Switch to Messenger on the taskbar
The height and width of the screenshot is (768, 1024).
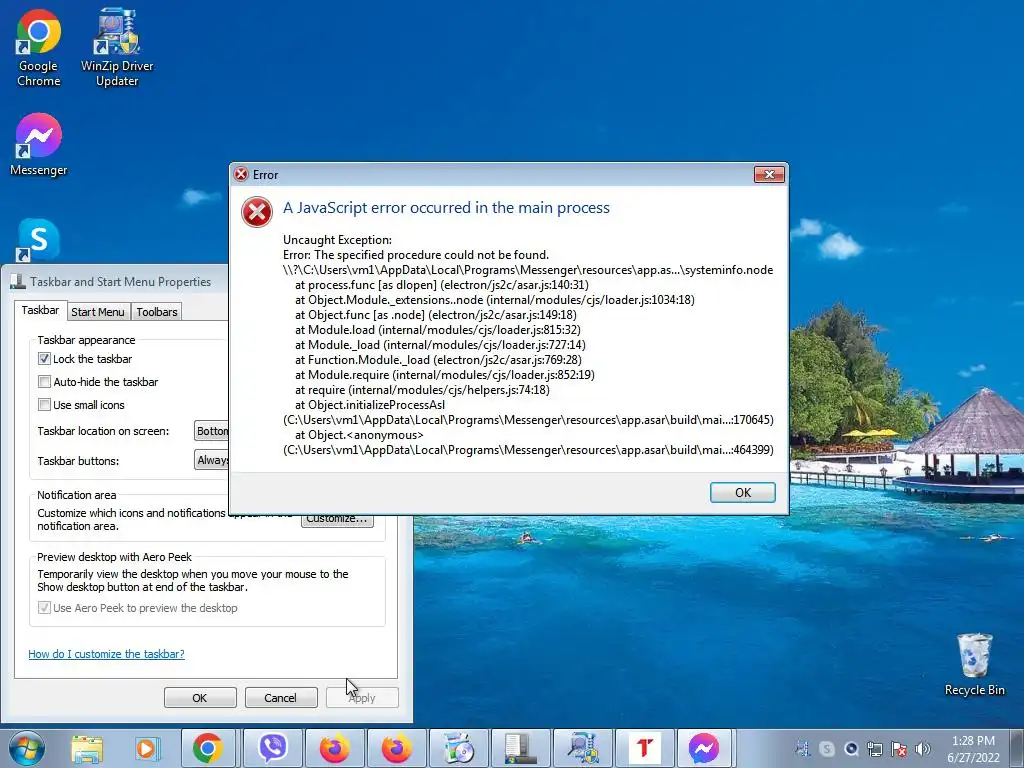click(703, 748)
